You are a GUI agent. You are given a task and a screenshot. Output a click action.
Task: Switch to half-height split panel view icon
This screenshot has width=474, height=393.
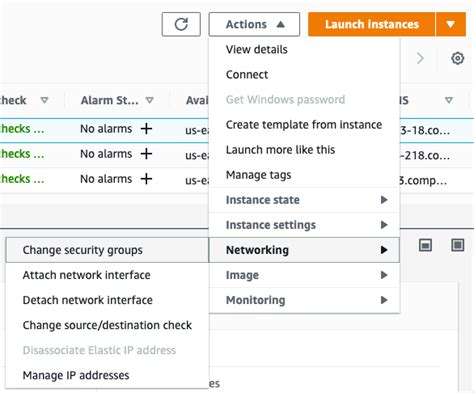point(425,245)
